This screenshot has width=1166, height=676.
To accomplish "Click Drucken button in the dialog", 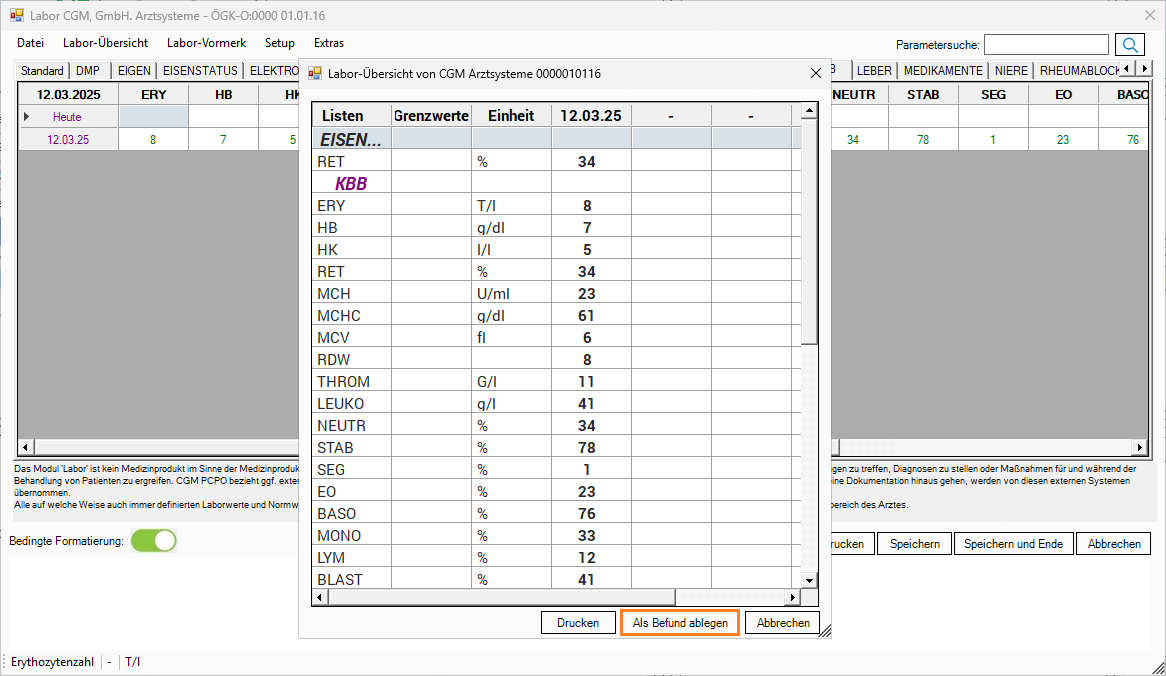I will coord(578,622).
